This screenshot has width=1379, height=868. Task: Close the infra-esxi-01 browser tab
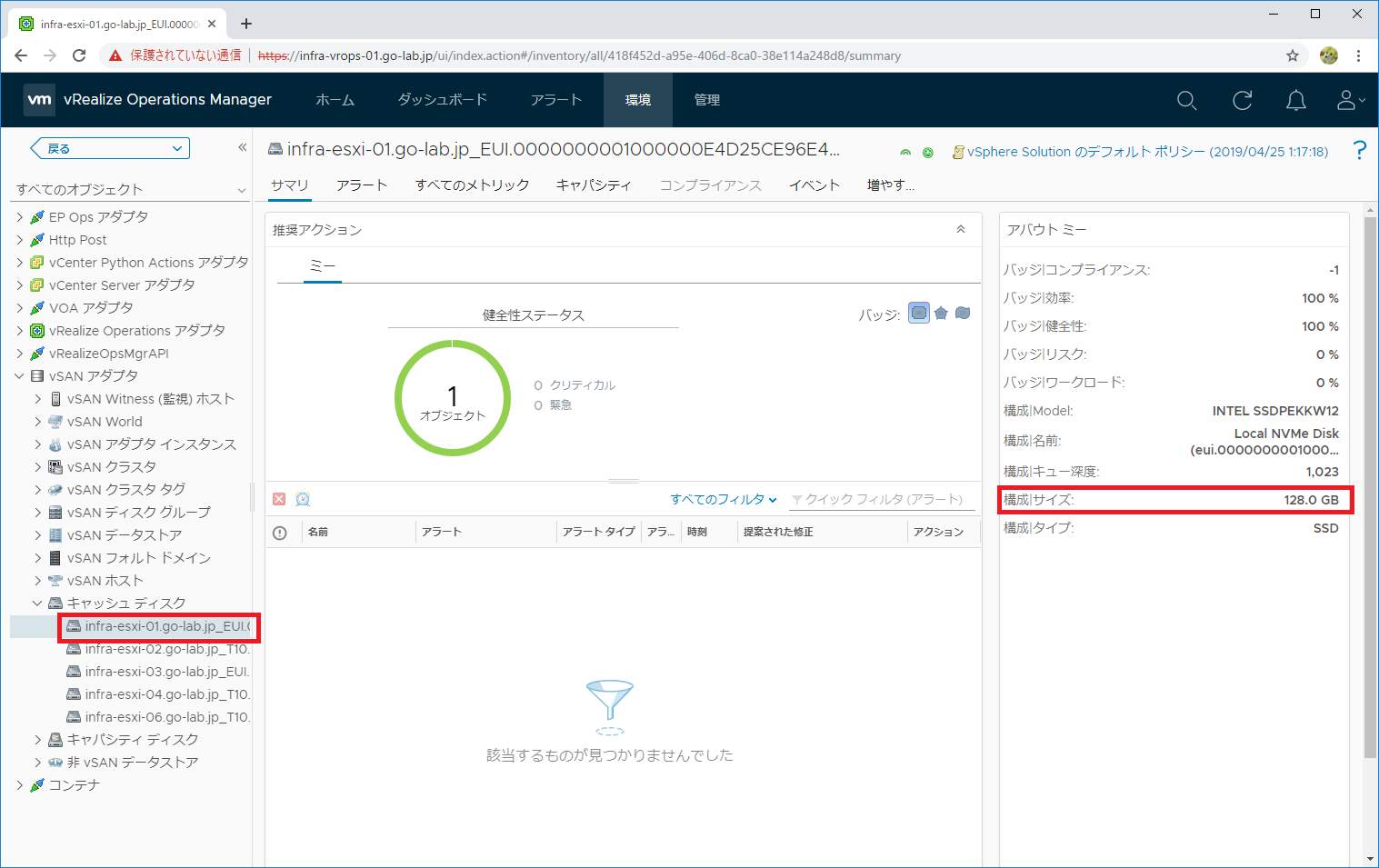point(212,24)
